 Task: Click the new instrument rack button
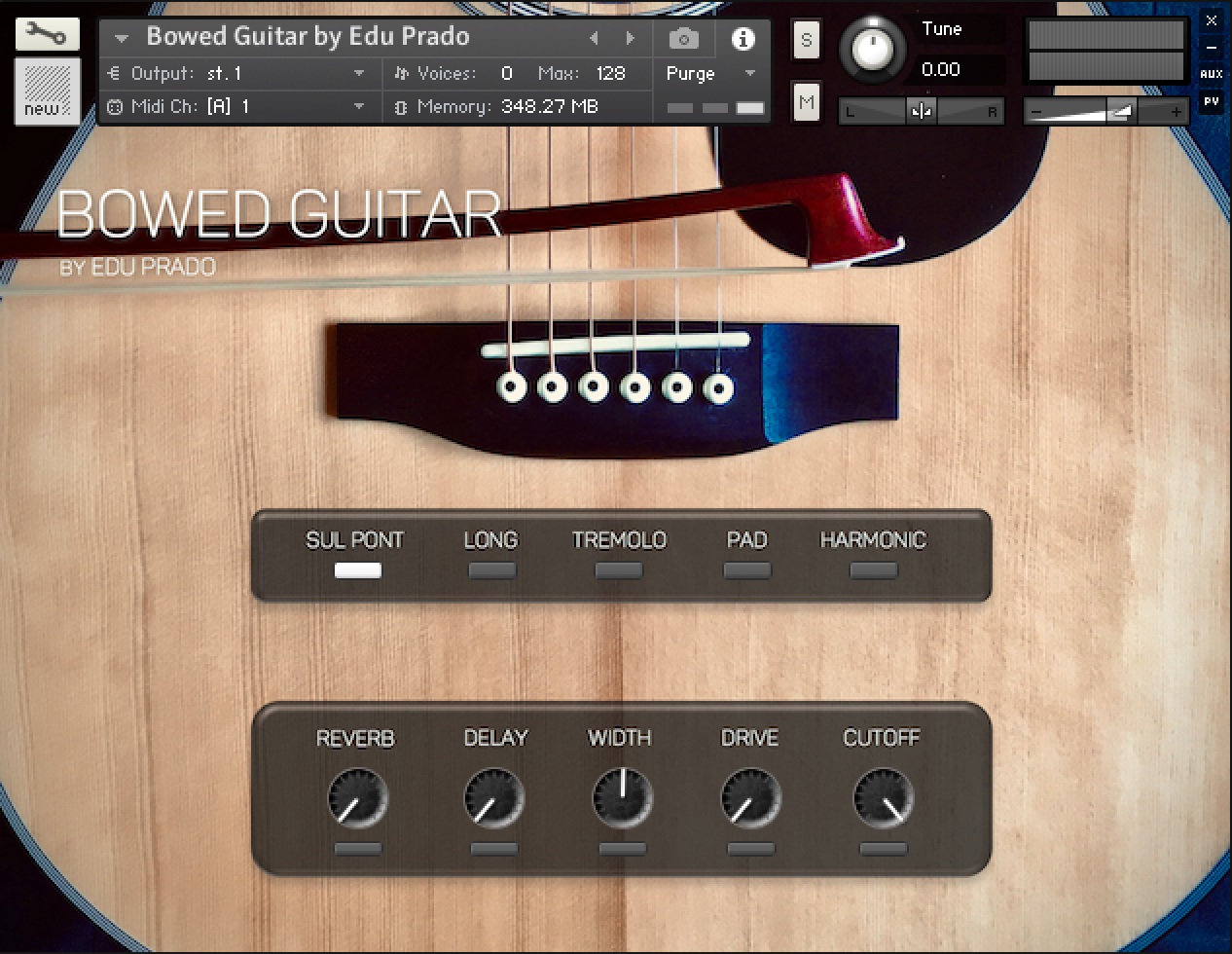coord(46,92)
